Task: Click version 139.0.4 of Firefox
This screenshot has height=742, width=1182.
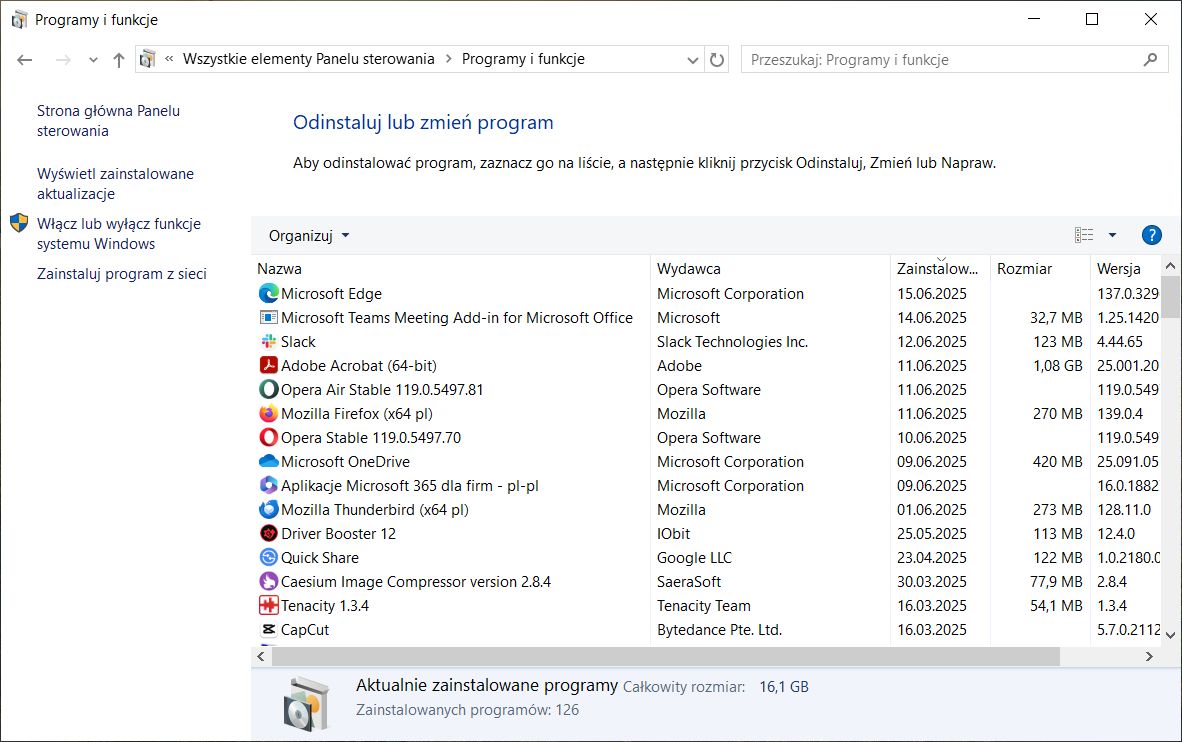Action: point(1119,413)
